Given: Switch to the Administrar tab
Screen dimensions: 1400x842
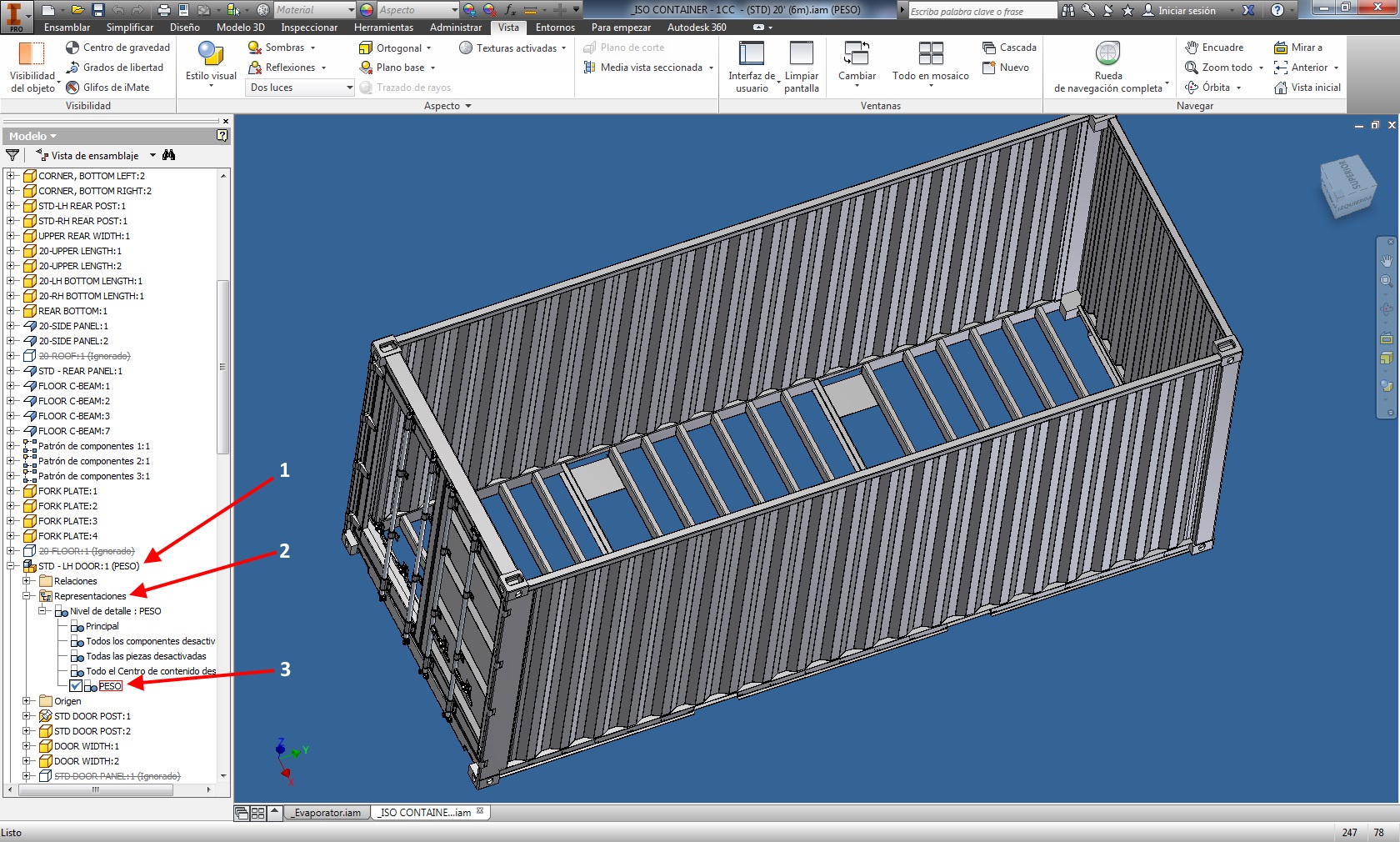Looking at the screenshot, I should [456, 28].
